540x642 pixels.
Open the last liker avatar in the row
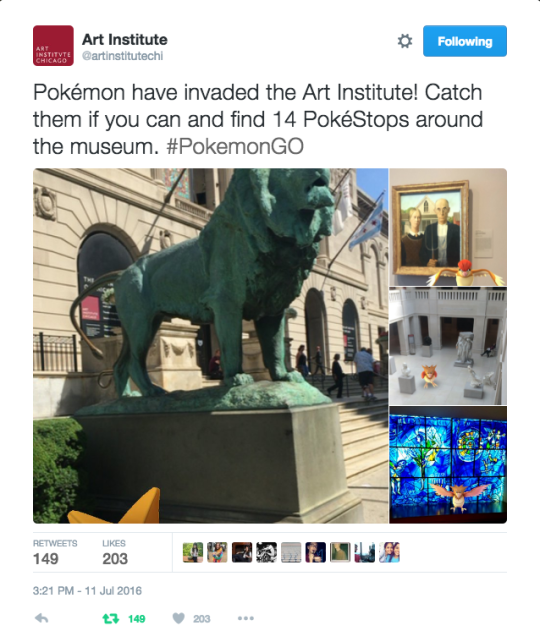click(x=389, y=552)
